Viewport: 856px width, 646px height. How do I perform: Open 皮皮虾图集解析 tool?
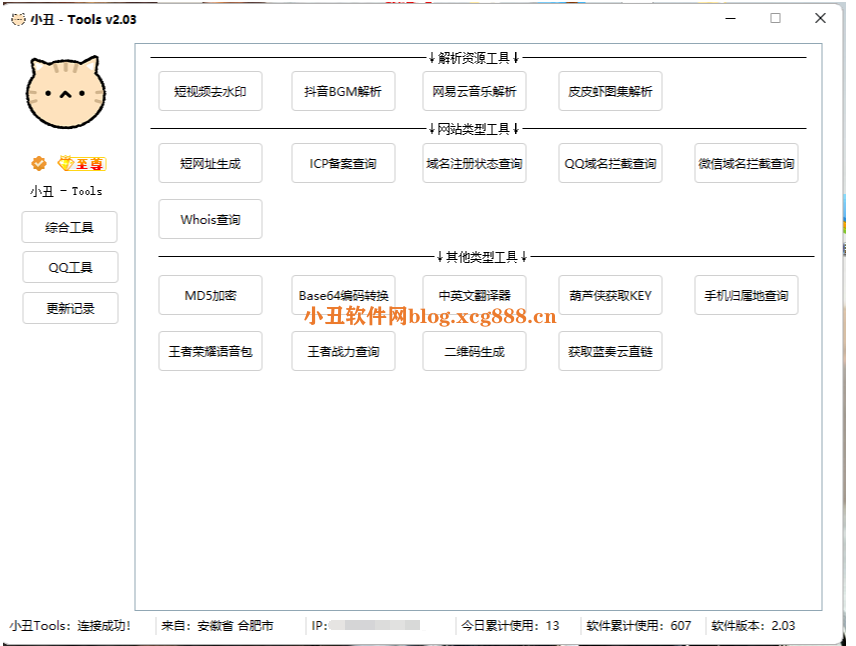[610, 91]
